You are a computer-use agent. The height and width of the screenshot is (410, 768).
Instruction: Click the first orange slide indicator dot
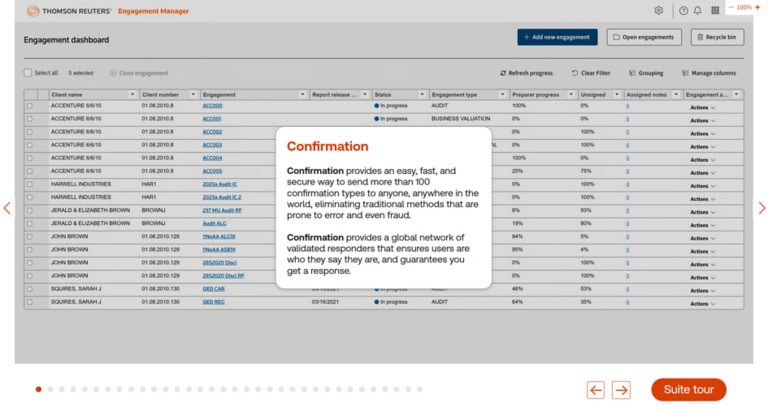38,389
